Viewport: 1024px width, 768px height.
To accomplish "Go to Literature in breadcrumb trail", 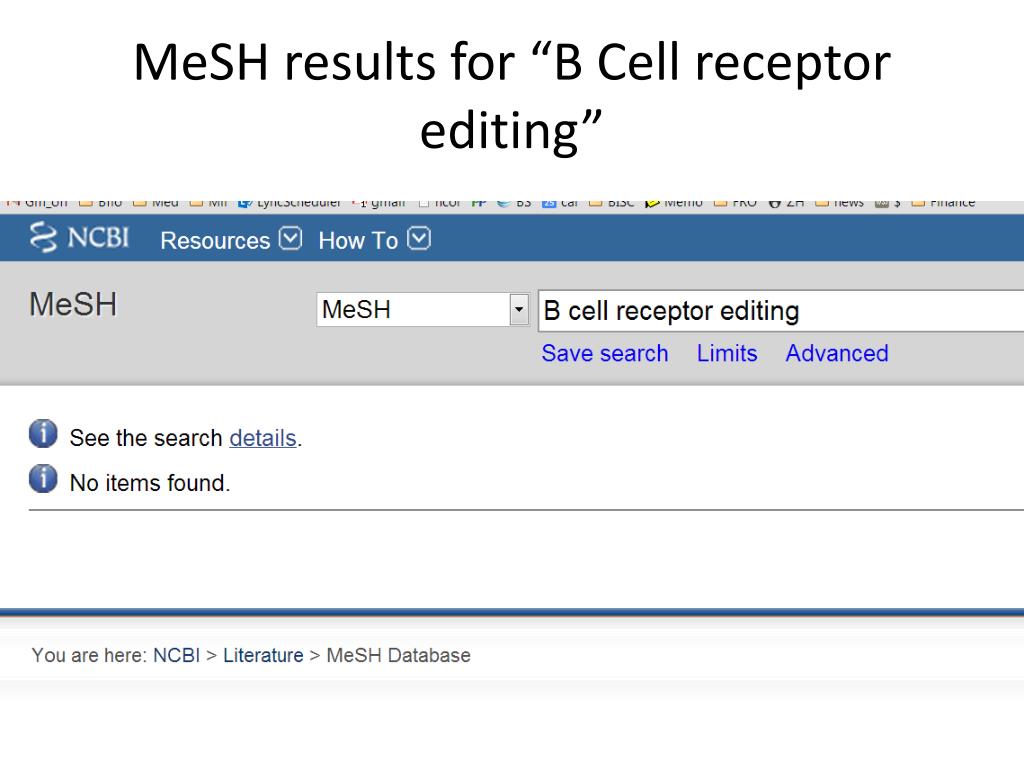I will (263, 655).
